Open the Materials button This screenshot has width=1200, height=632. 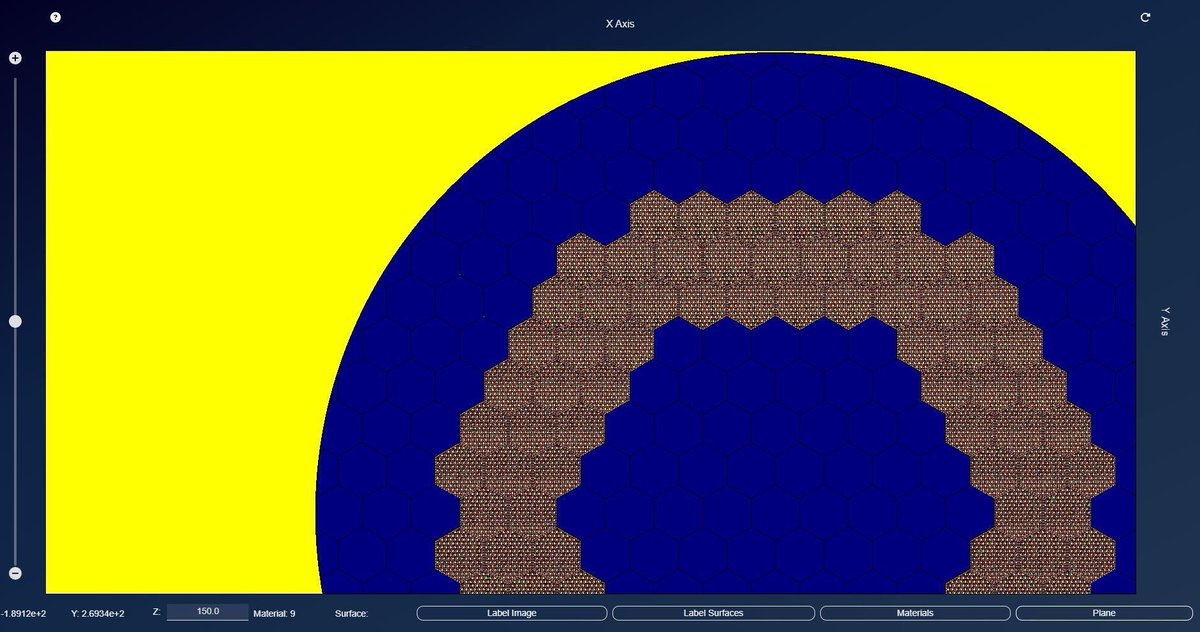click(914, 613)
